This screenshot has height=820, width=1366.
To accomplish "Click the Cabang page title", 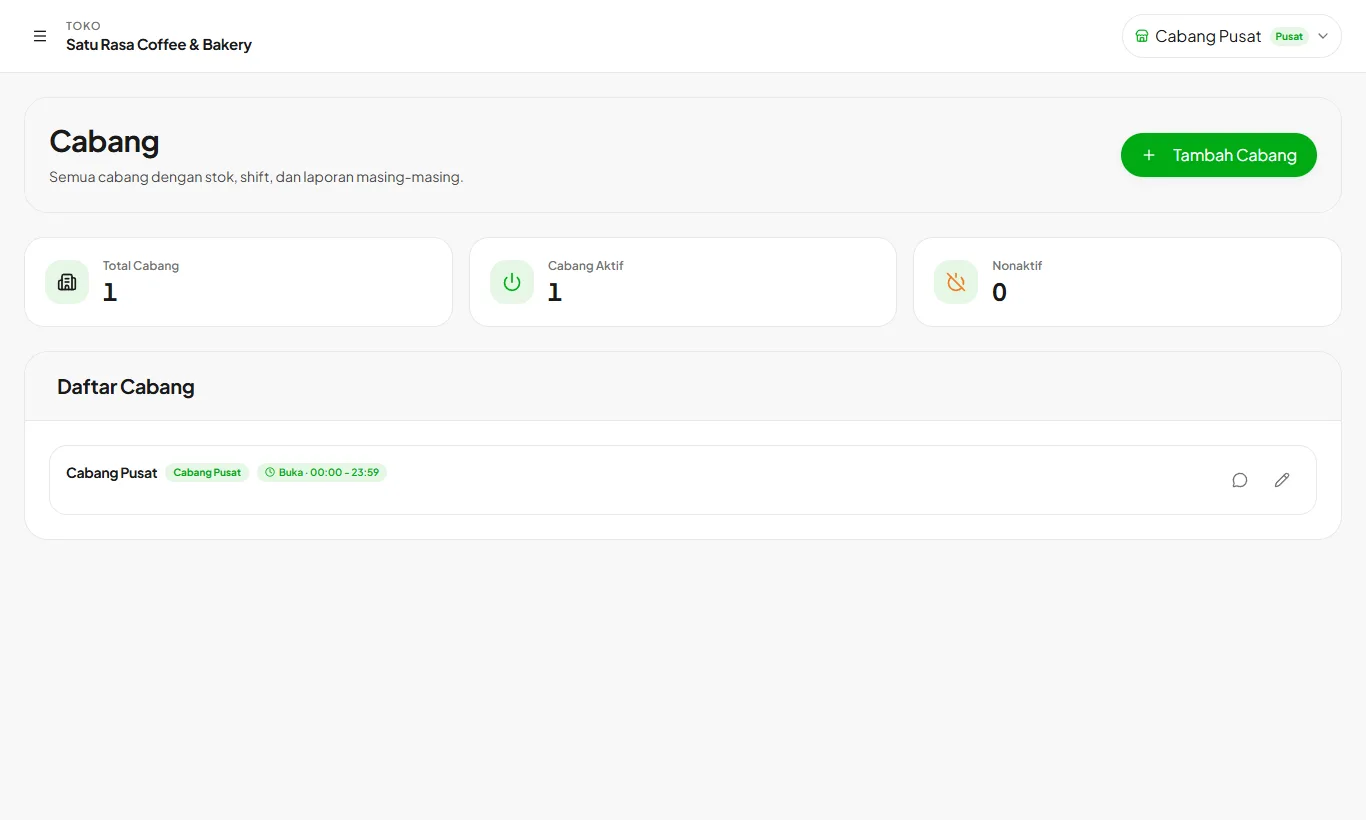I will click(x=104, y=141).
